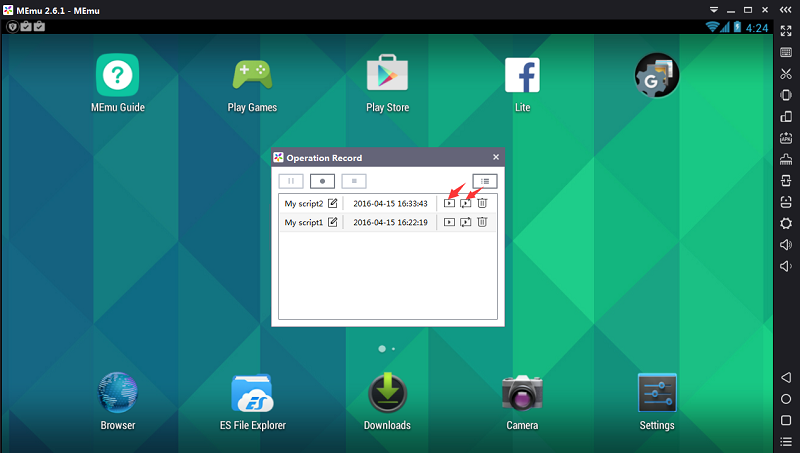Open MEmu settings gear in sidebar

785,223
